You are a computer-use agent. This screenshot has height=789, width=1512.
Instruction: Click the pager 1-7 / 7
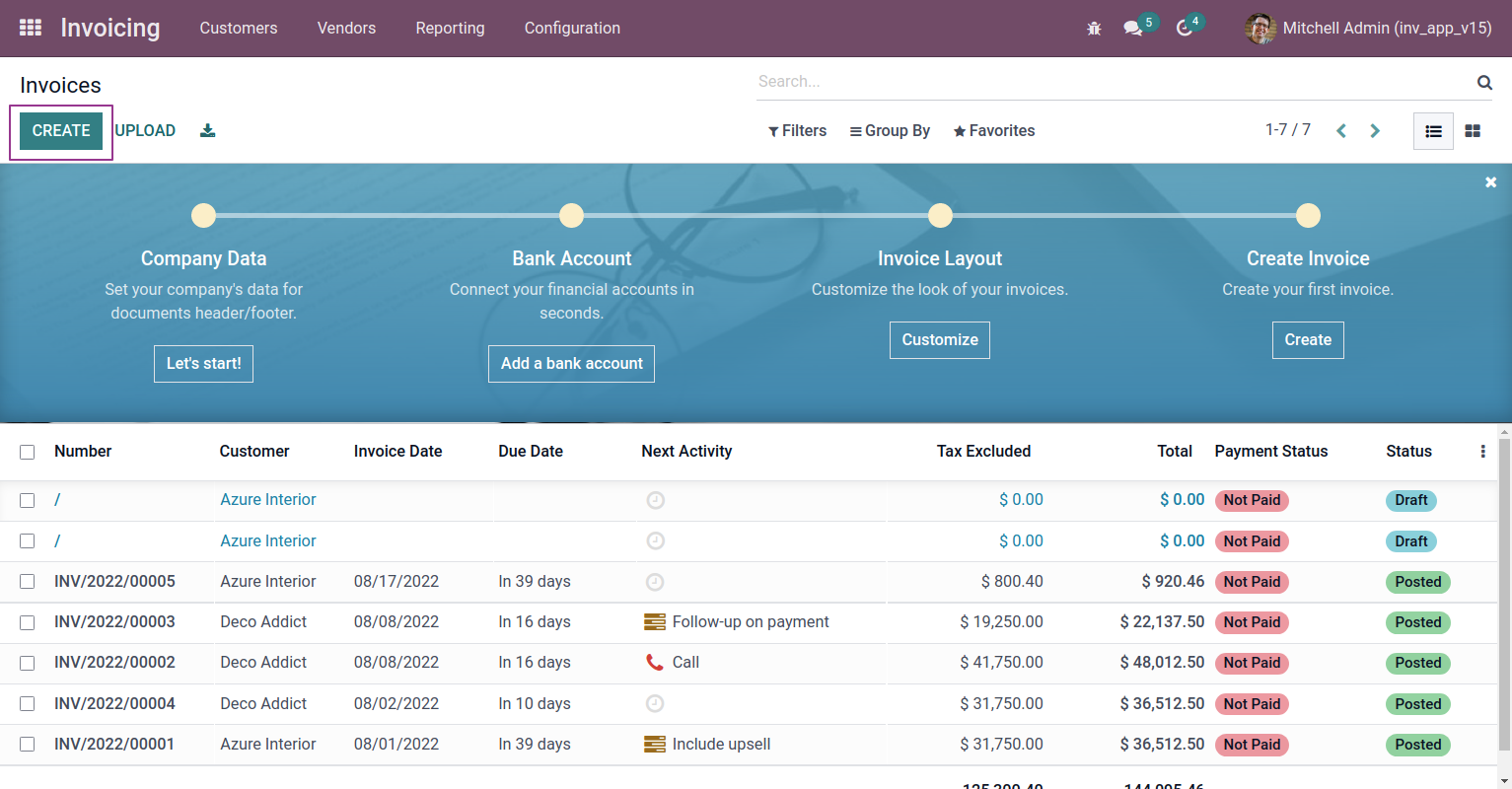[x=1288, y=130]
